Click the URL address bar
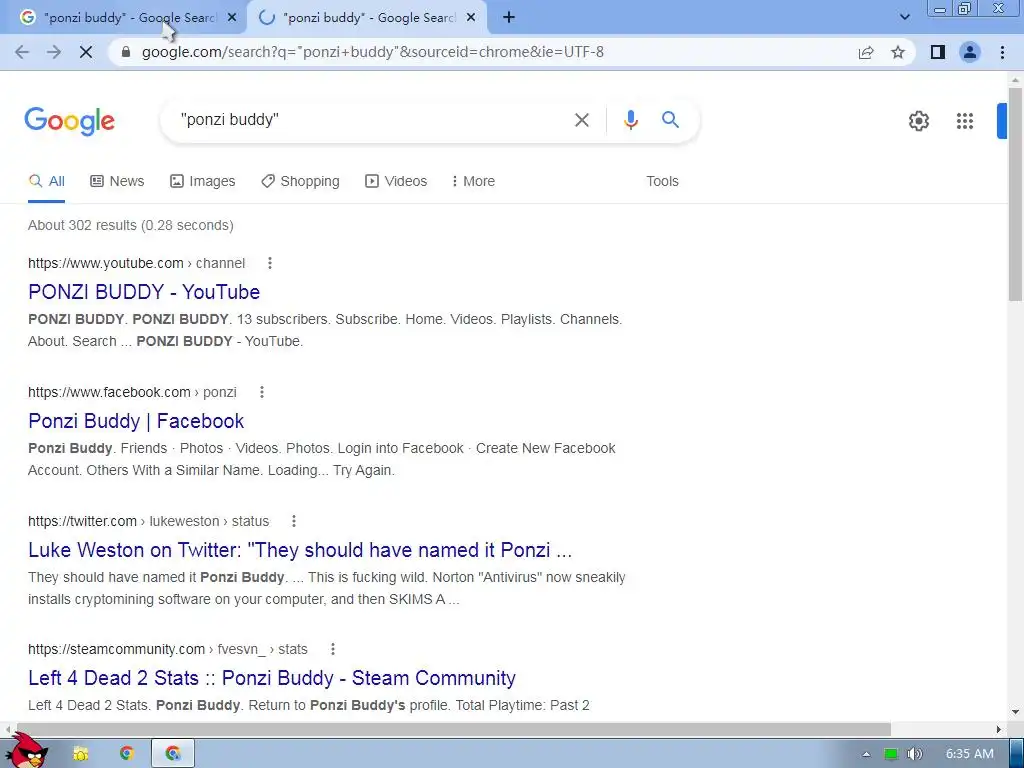The height and width of the screenshot is (768, 1024). click(483, 52)
